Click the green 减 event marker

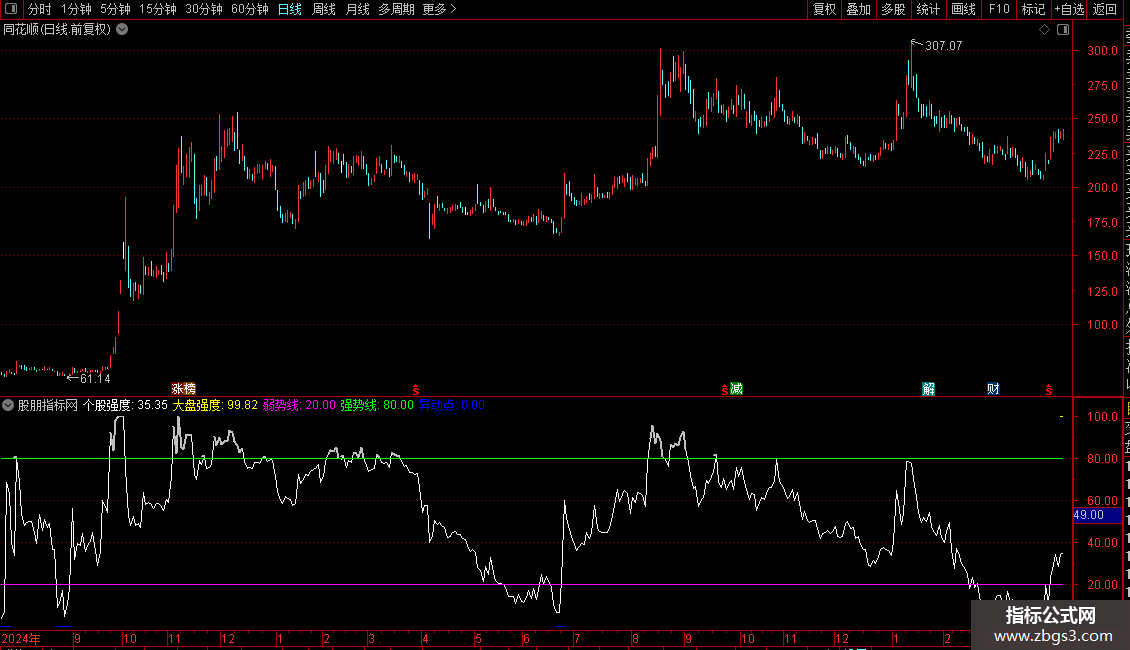pyautogui.click(x=737, y=389)
